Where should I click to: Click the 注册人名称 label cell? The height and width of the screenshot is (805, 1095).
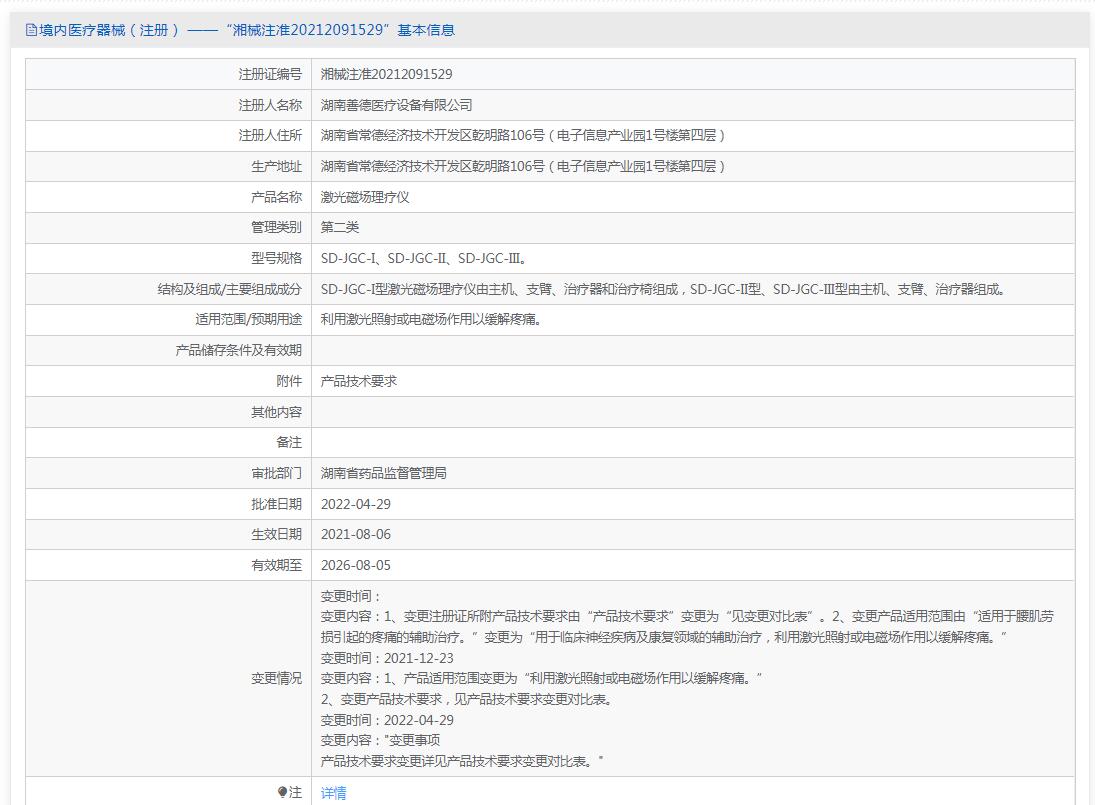coord(168,105)
